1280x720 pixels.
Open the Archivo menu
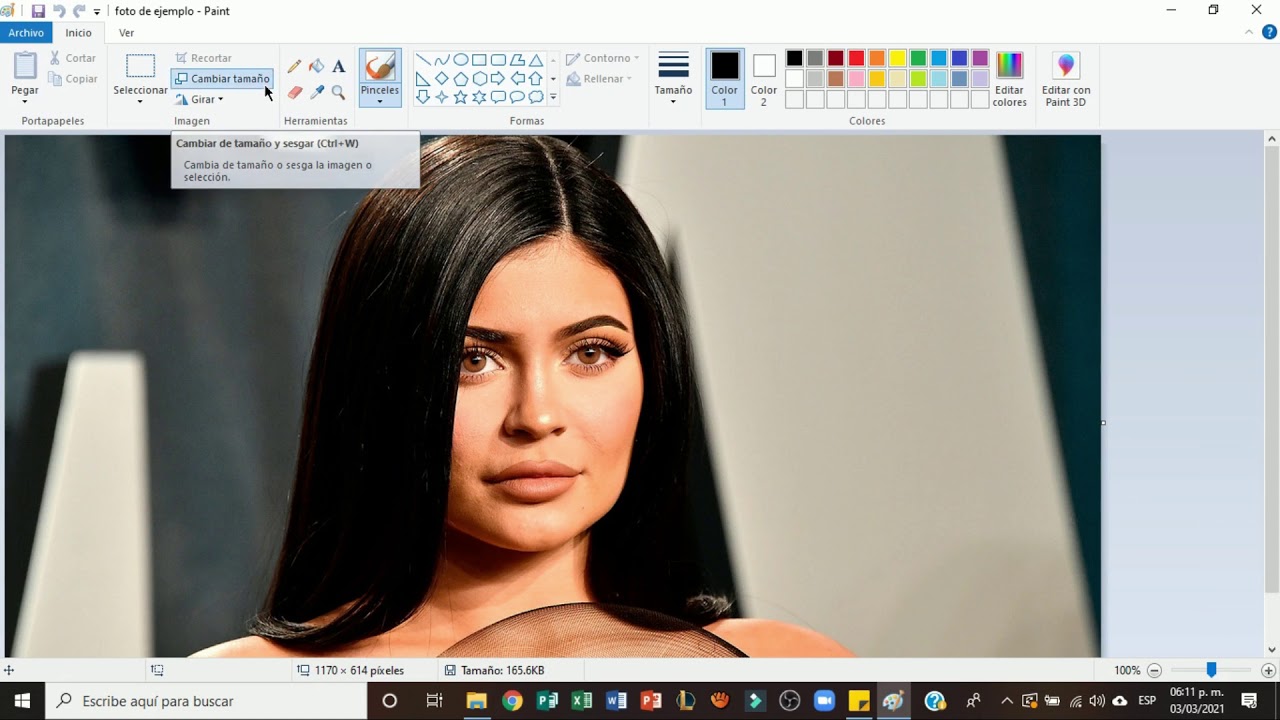coord(26,33)
